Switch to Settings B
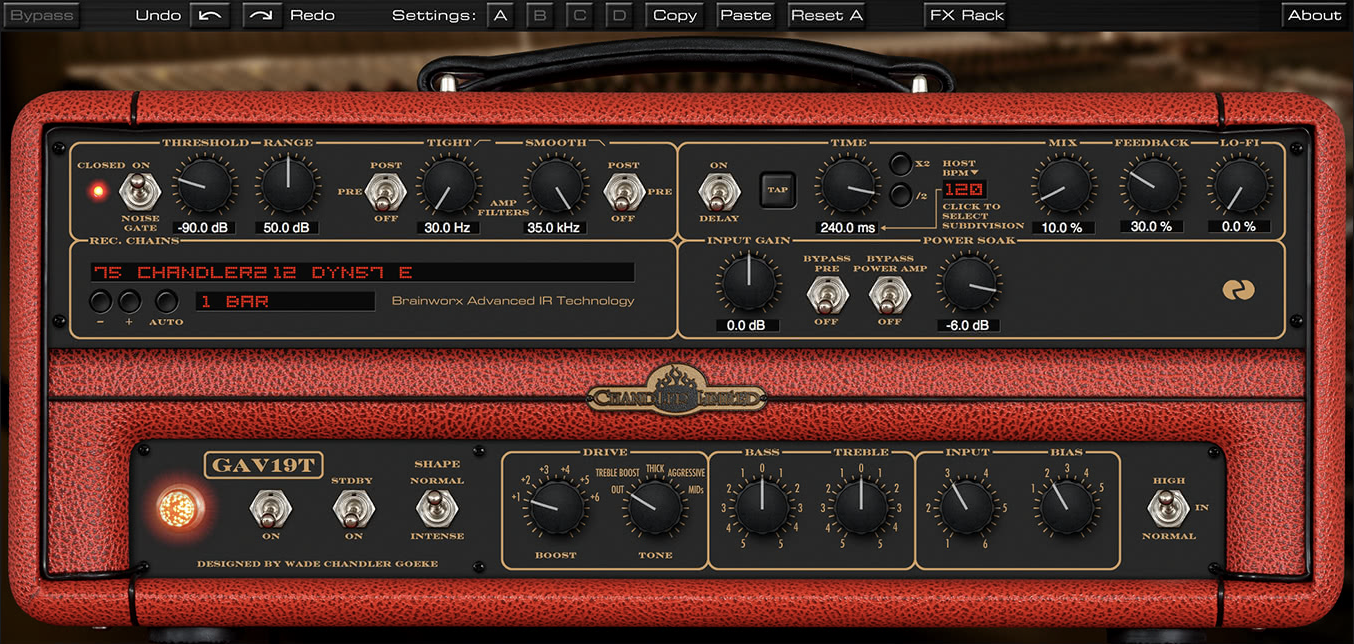 click(x=540, y=15)
